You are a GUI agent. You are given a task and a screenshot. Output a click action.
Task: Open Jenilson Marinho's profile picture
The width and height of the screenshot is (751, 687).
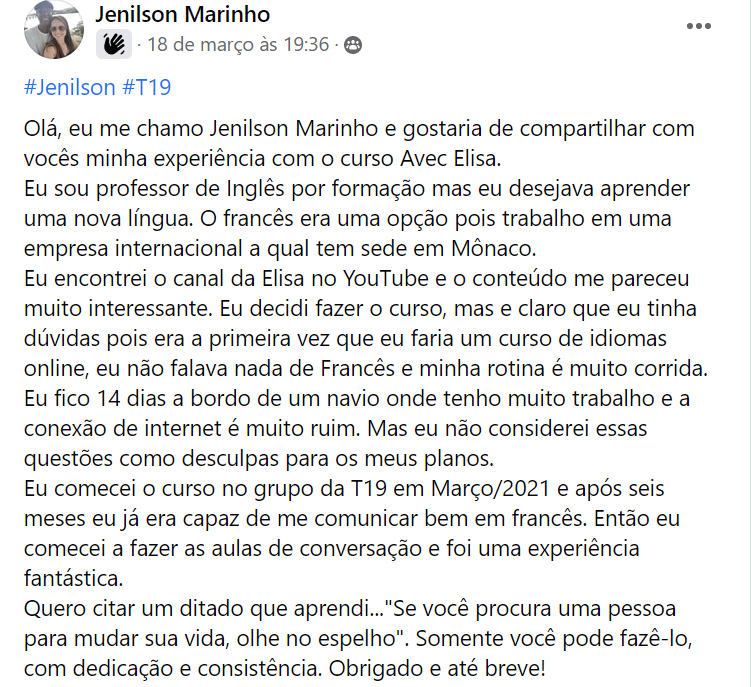[x=53, y=29]
